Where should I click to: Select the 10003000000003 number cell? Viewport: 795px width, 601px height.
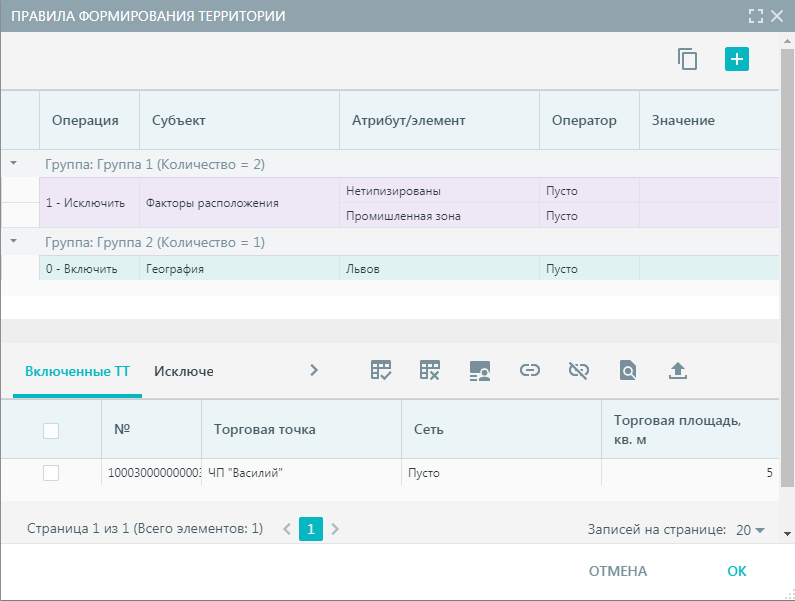152,473
